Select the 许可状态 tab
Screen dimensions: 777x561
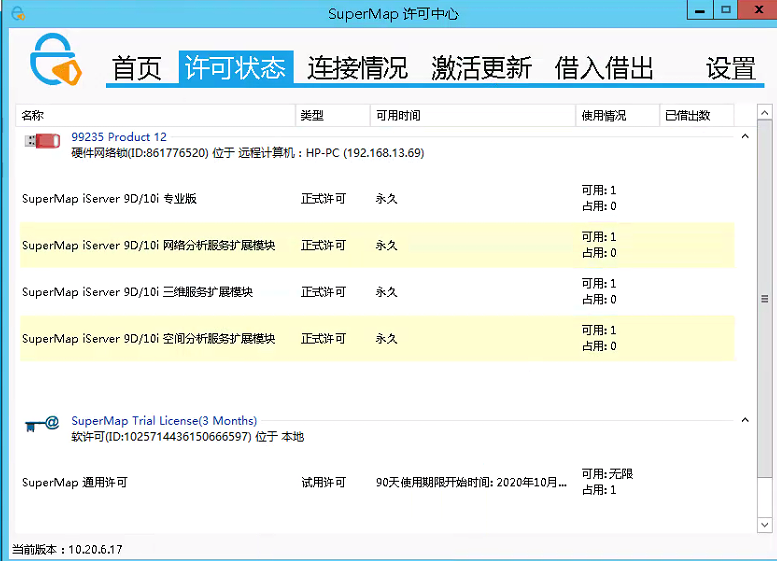(236, 67)
